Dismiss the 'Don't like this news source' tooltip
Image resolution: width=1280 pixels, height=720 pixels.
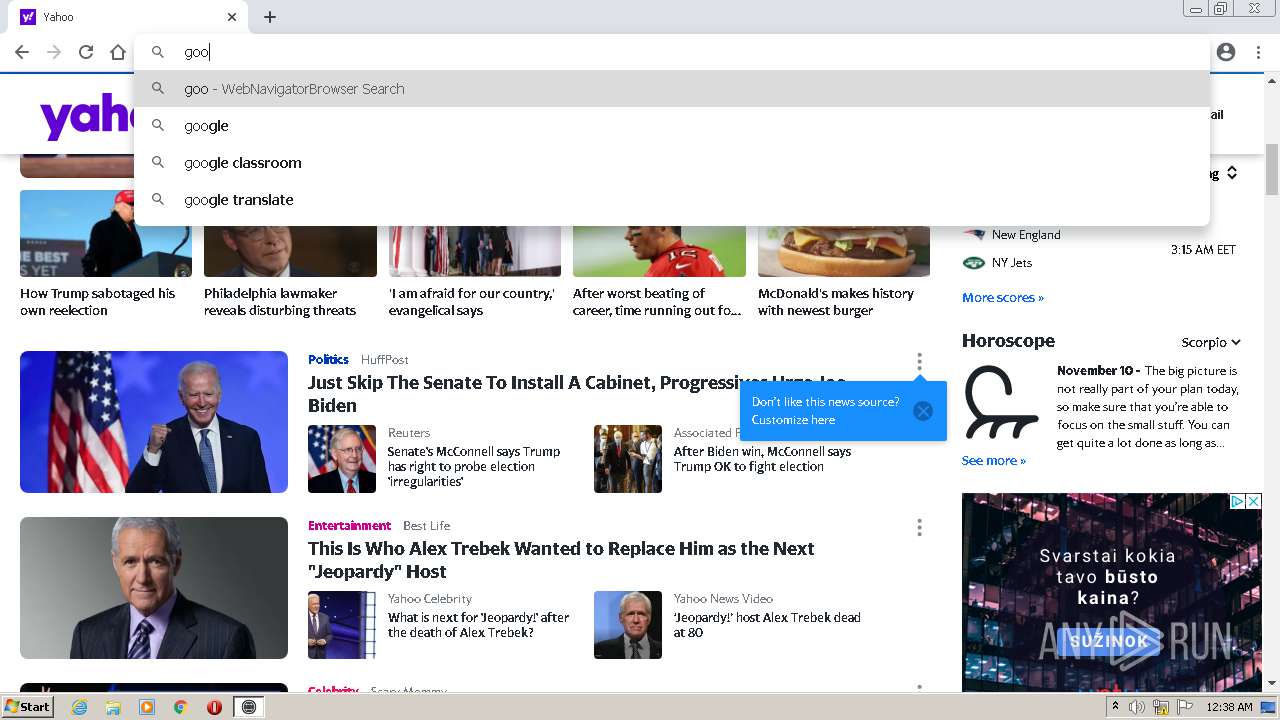click(923, 411)
